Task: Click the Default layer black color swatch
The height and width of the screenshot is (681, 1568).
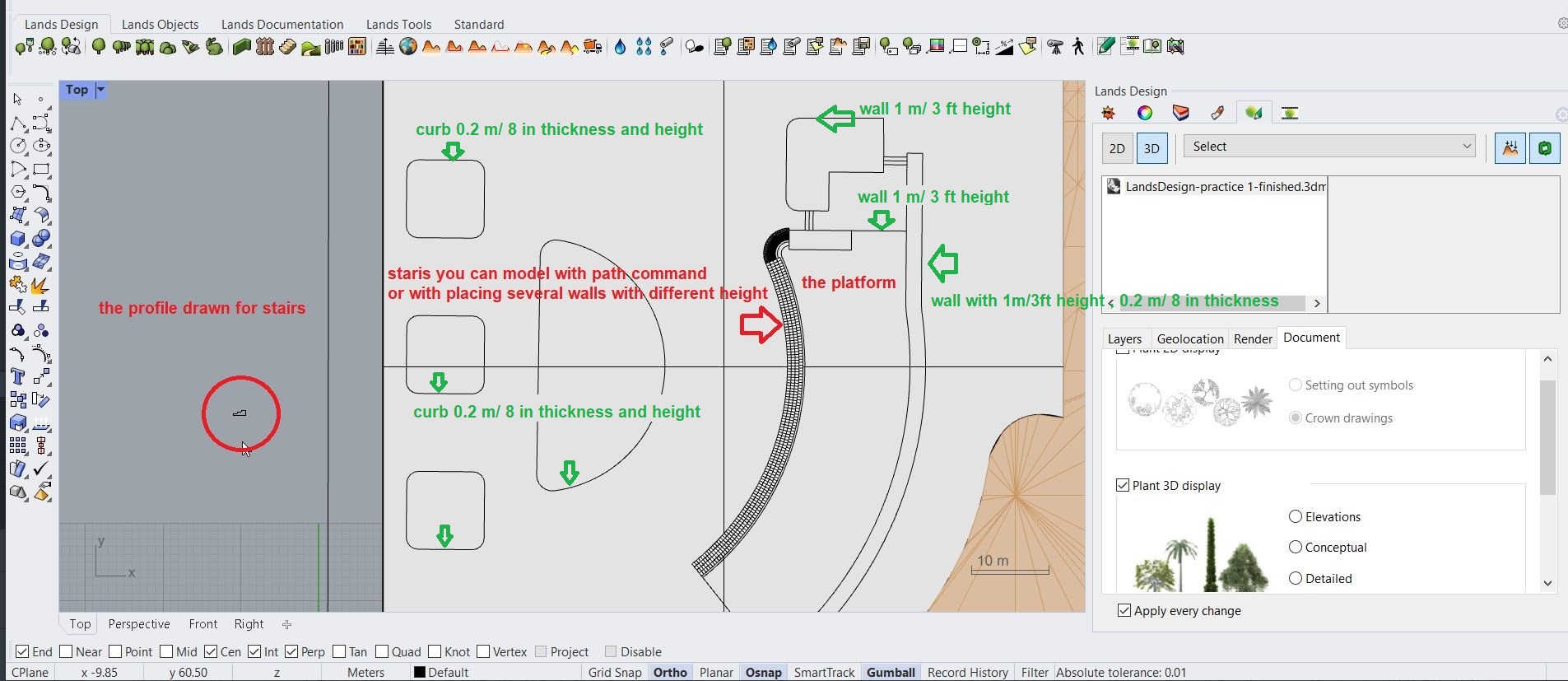Action: click(x=420, y=672)
